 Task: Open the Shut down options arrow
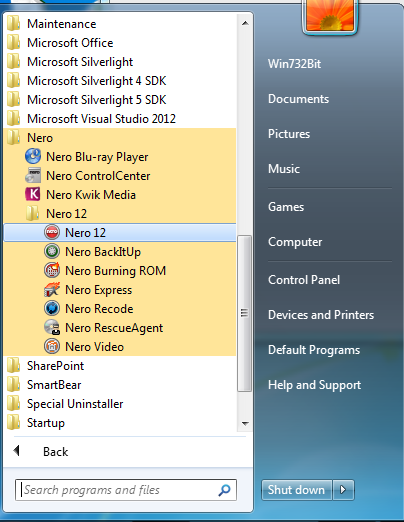(x=343, y=490)
